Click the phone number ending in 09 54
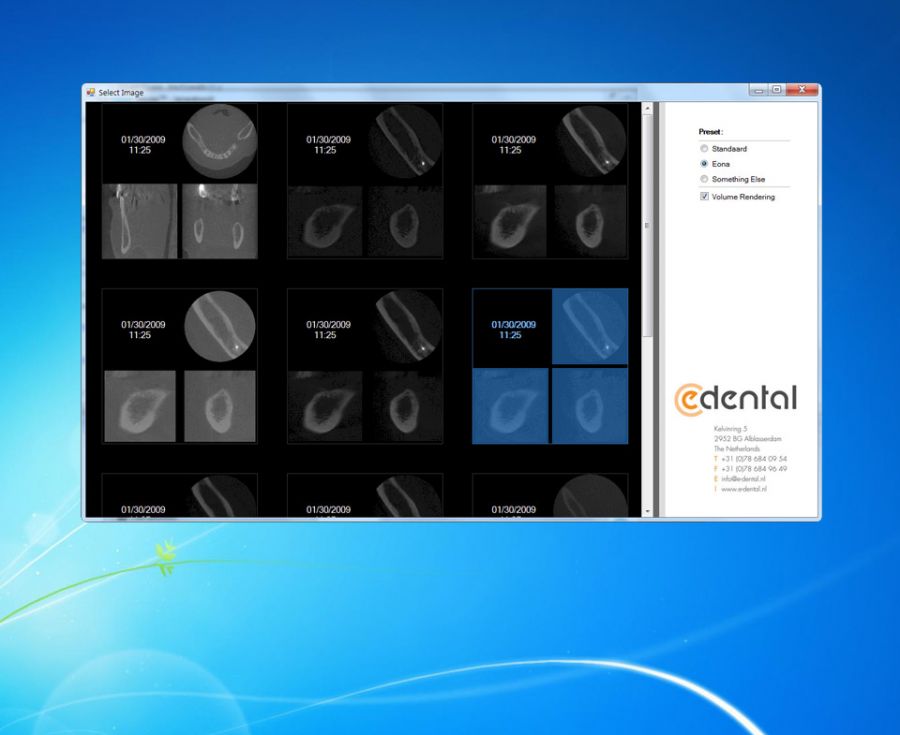The width and height of the screenshot is (900, 735). [x=754, y=458]
